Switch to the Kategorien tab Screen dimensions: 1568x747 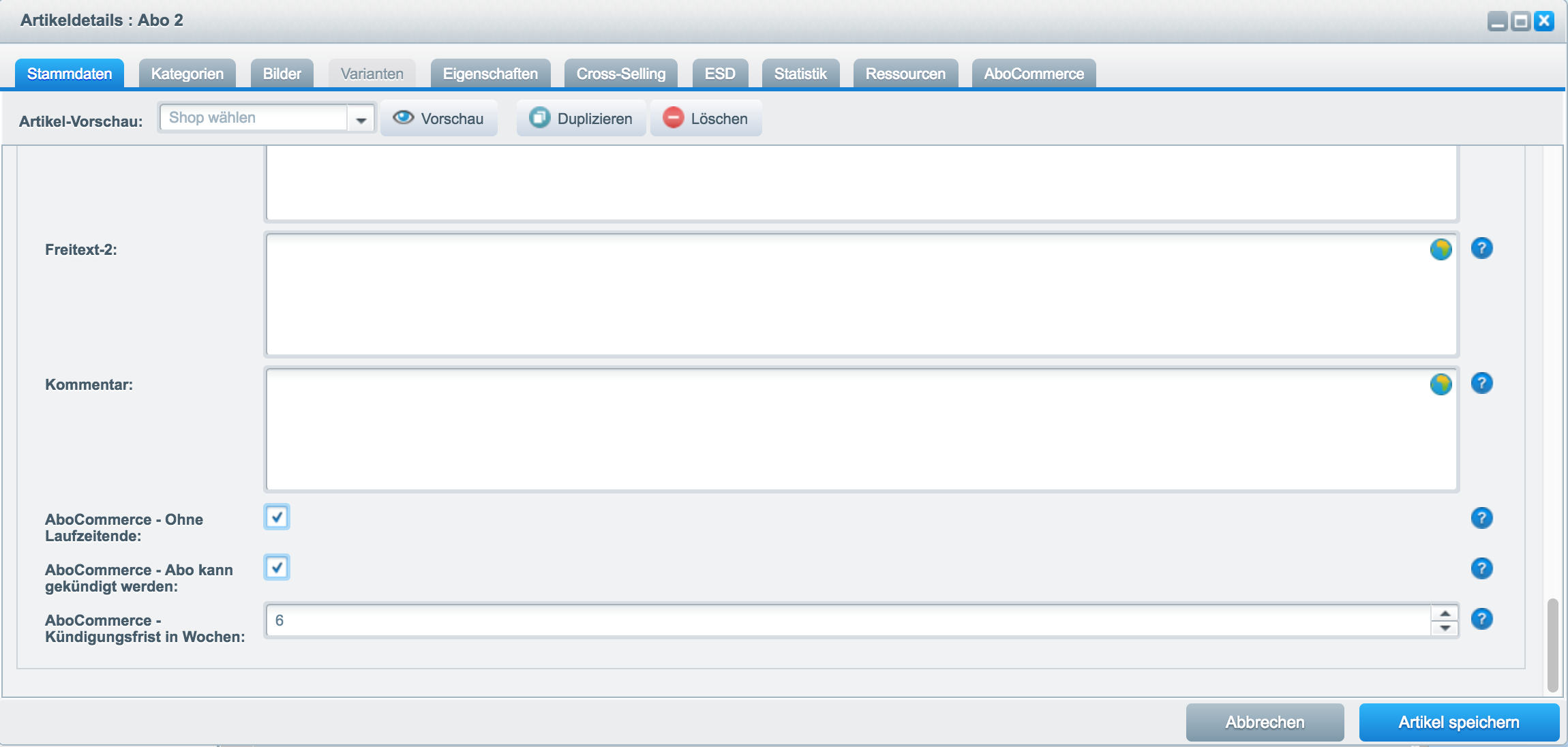(187, 74)
